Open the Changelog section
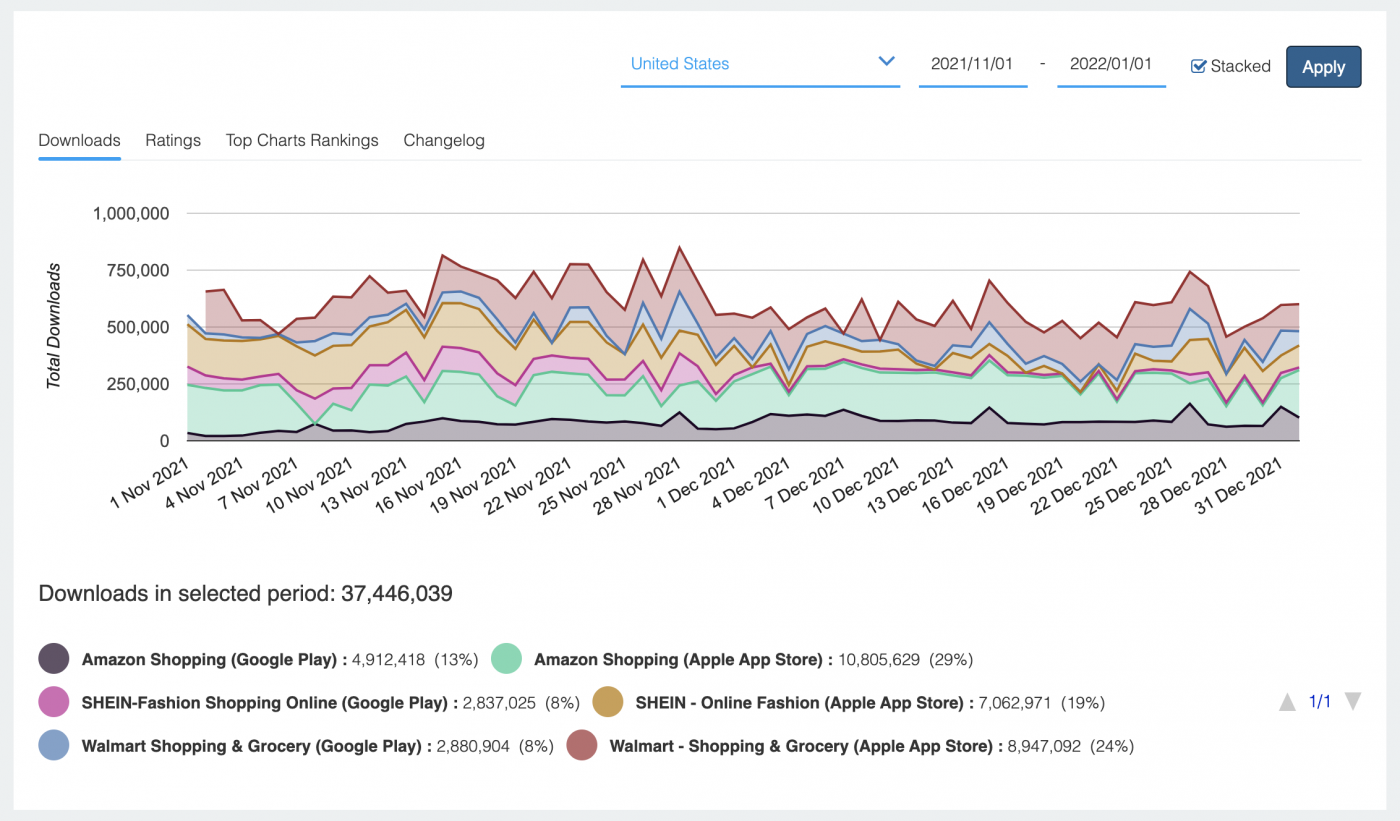 (444, 140)
